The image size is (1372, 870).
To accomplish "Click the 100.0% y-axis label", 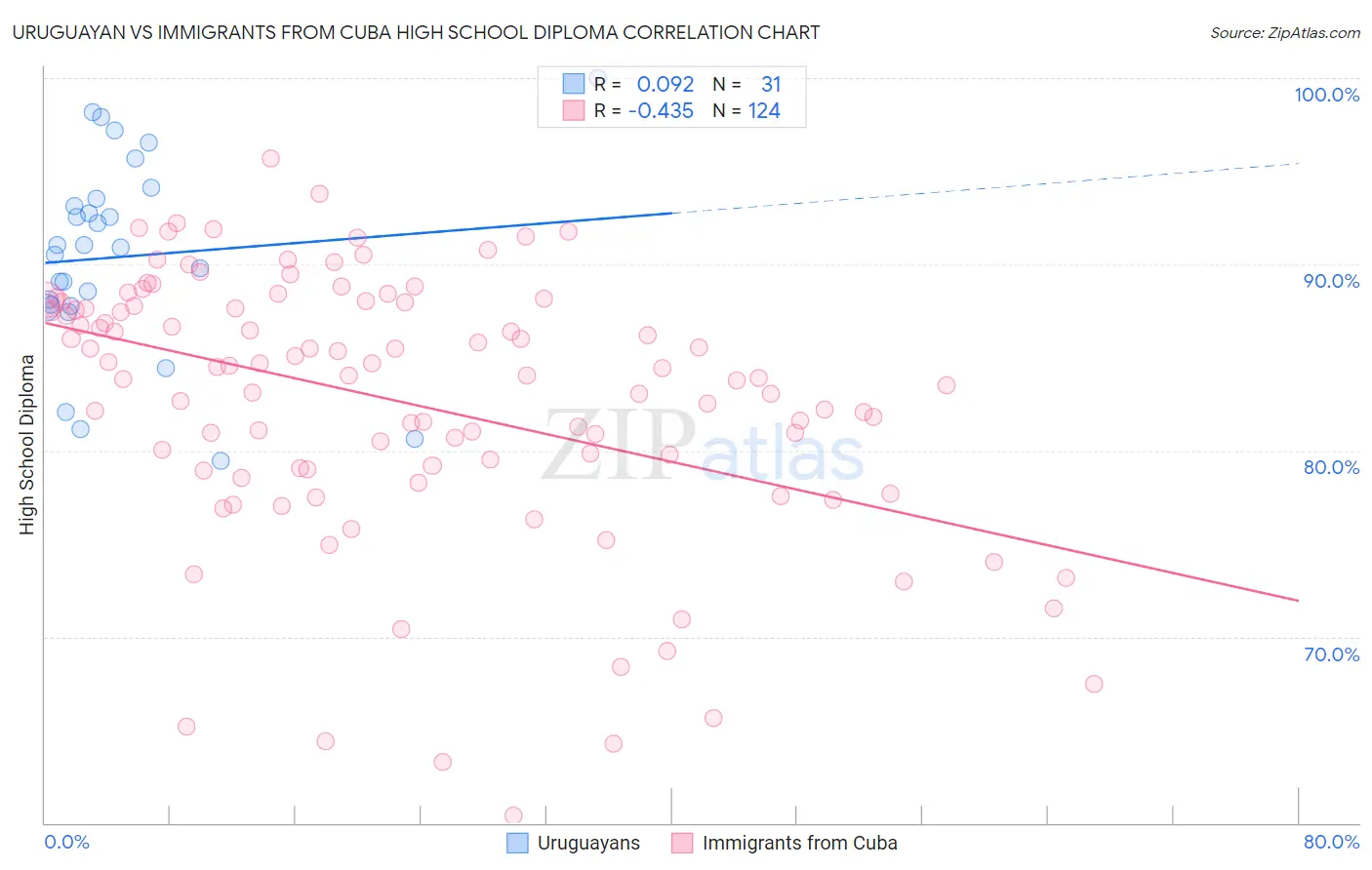I will pyautogui.click(x=1327, y=95).
